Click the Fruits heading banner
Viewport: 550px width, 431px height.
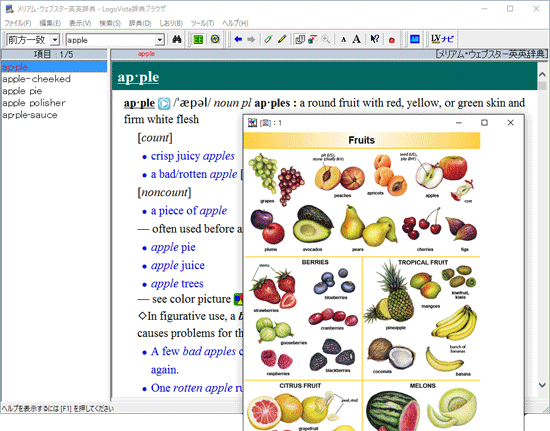362,140
